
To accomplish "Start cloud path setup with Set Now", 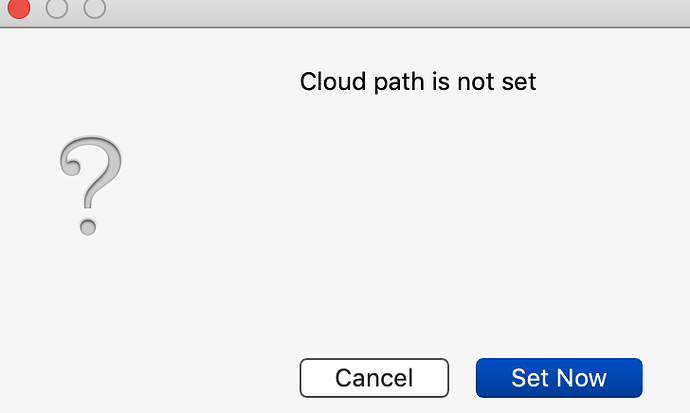I will click(559, 378).
